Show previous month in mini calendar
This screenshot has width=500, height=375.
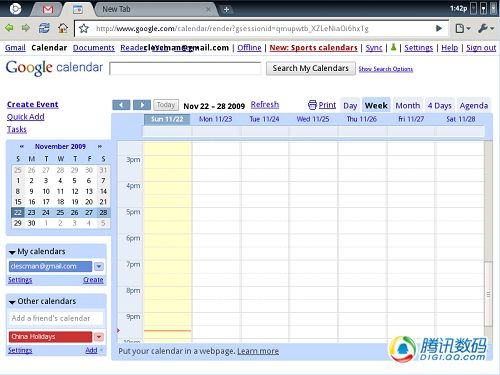coord(22,146)
